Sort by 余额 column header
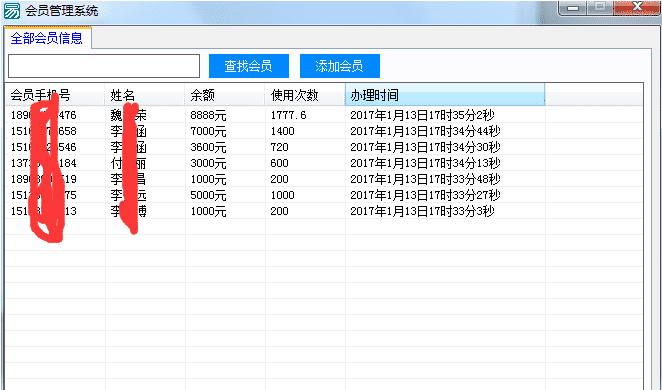 tap(225, 95)
